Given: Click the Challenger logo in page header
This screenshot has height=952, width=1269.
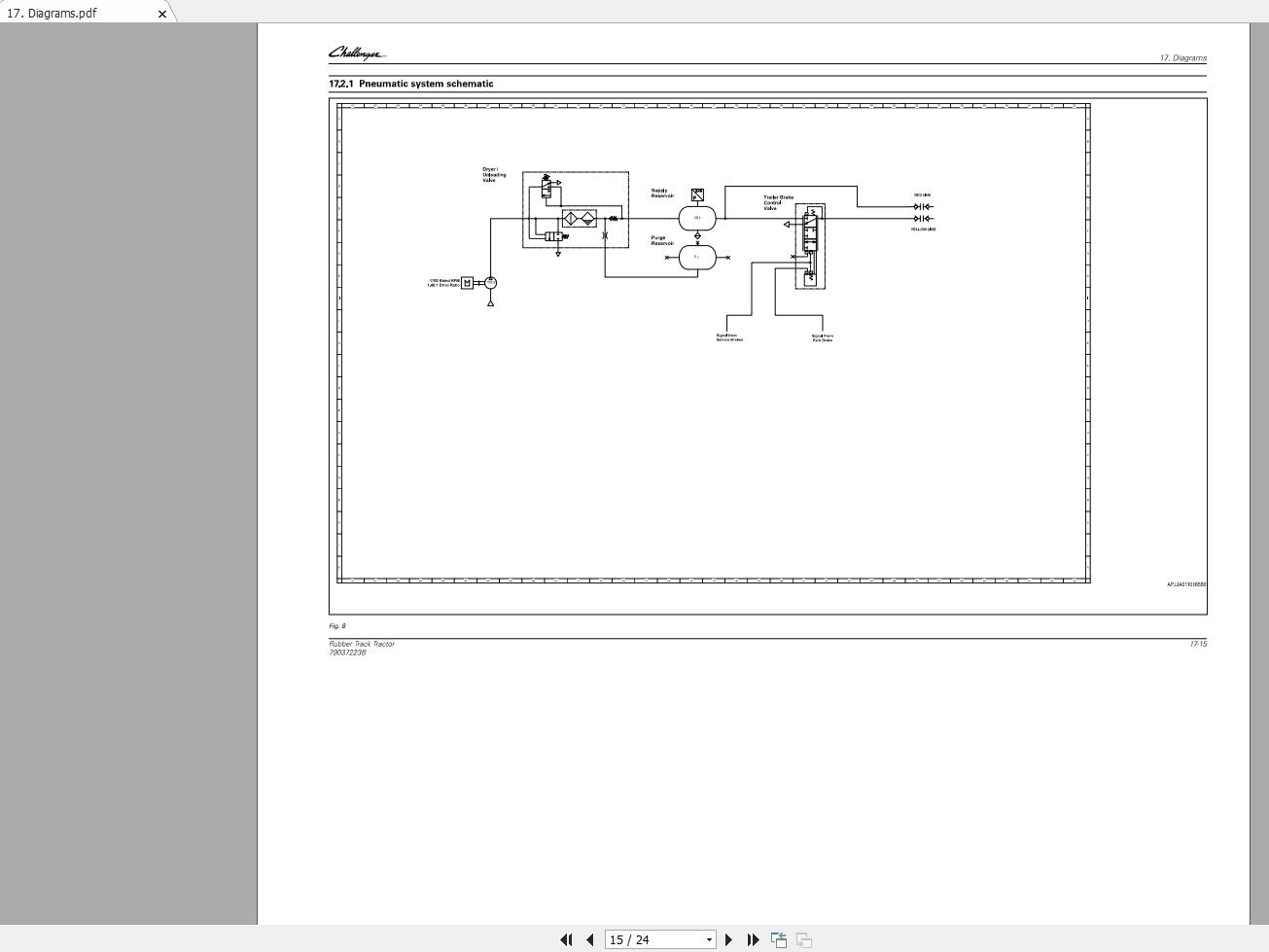Looking at the screenshot, I should click(x=356, y=53).
